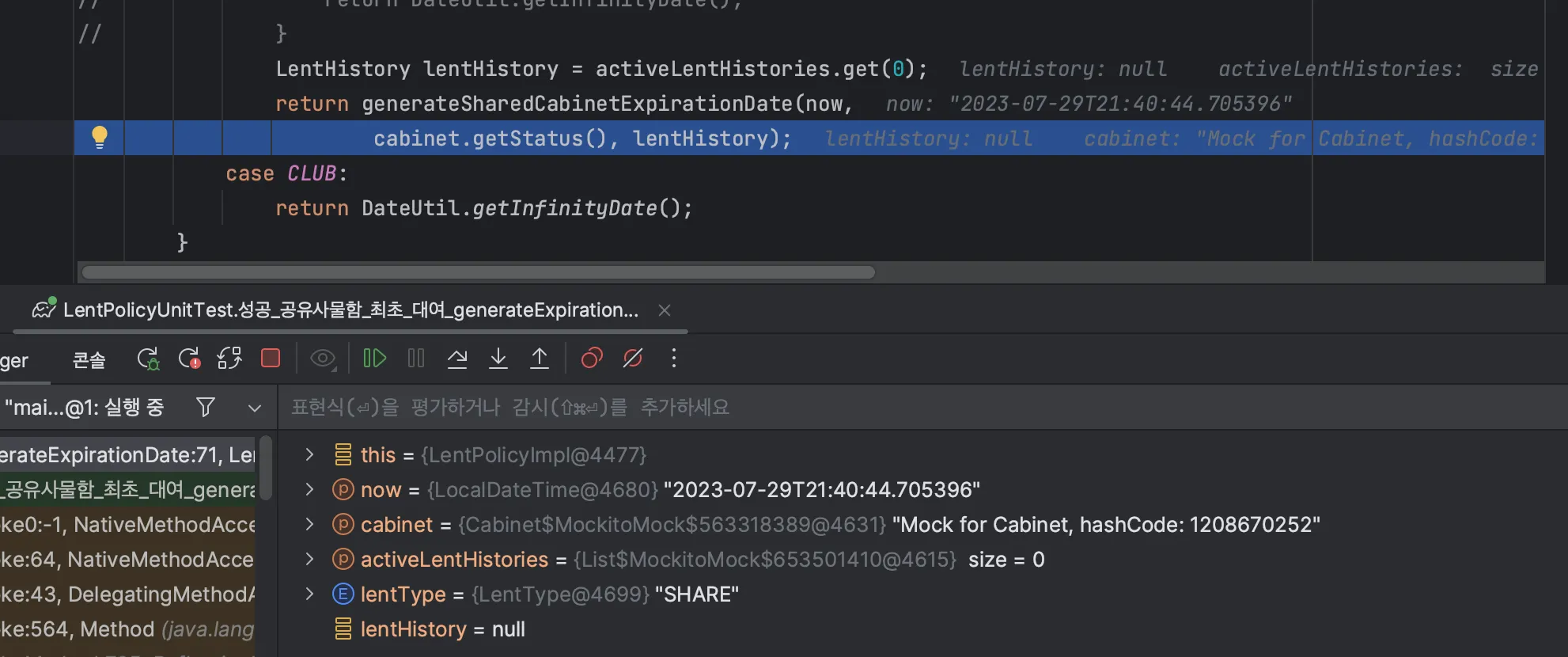
Task: Click the 'case CLUB:' code line
Action: point(286,173)
